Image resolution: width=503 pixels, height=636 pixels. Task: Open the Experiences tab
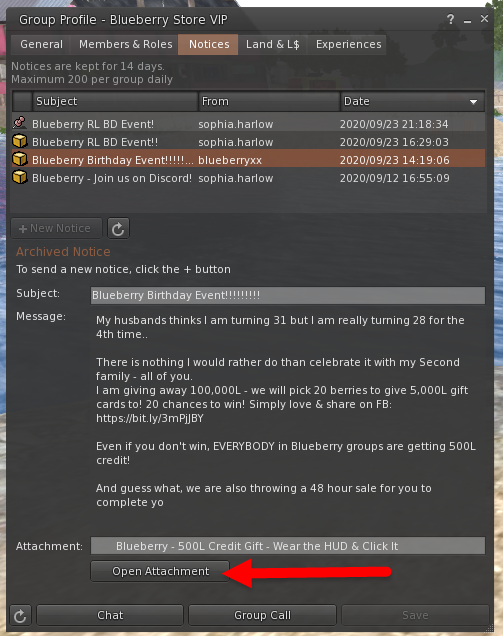(348, 44)
